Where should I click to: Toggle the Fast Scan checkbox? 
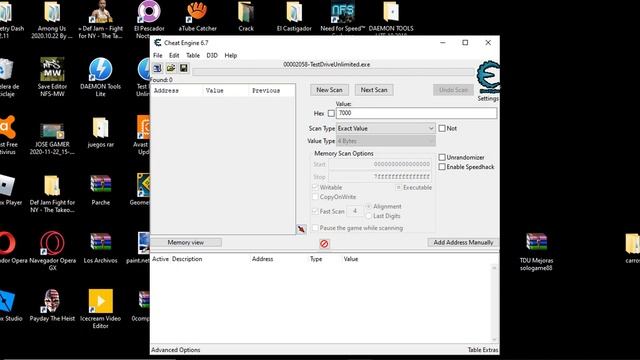pos(315,211)
